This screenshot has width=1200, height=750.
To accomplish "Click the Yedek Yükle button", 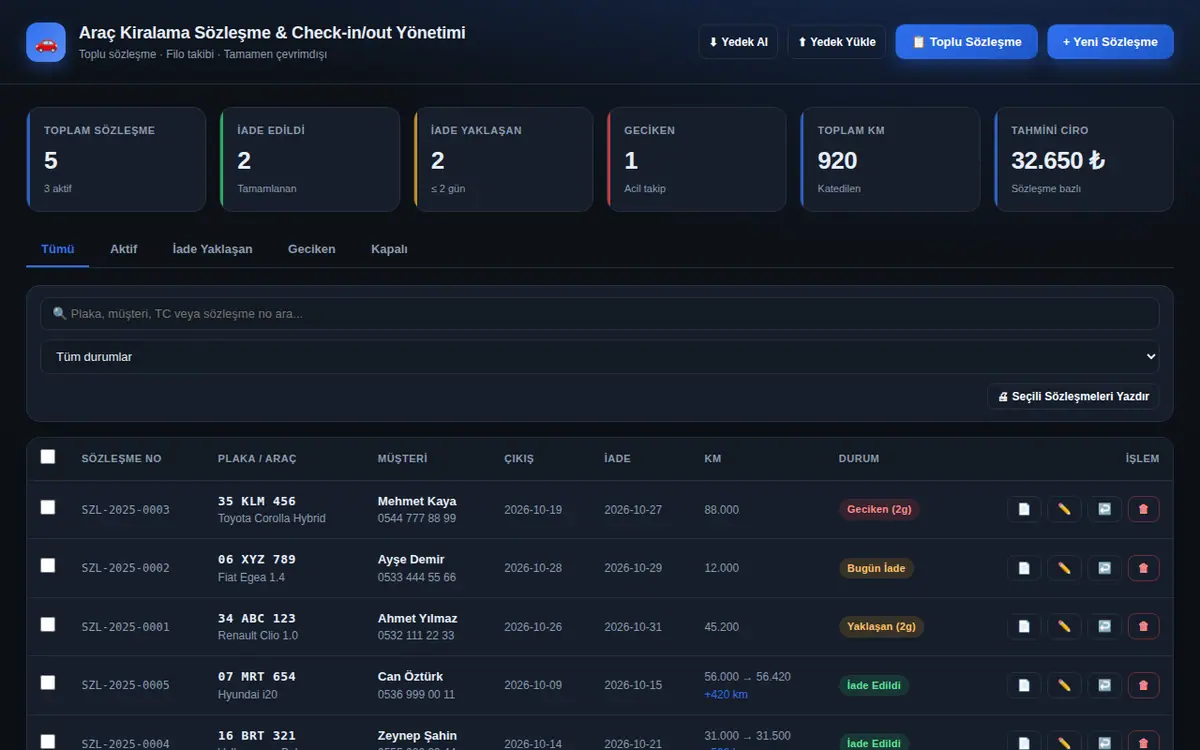I will click(836, 42).
